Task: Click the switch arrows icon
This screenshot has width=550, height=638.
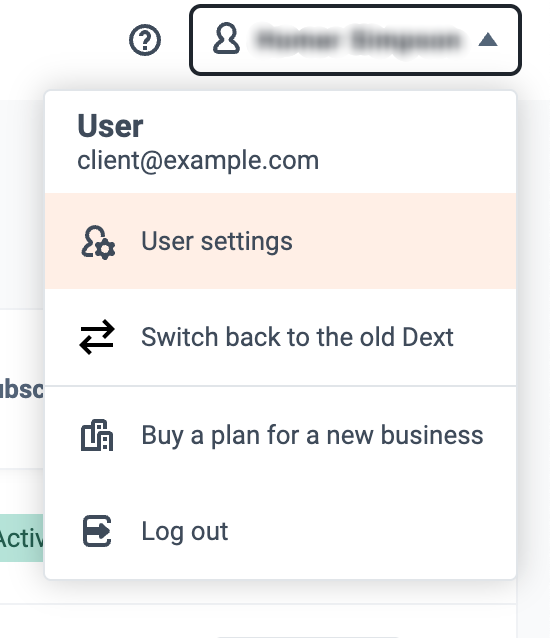Action: pyautogui.click(x=97, y=337)
